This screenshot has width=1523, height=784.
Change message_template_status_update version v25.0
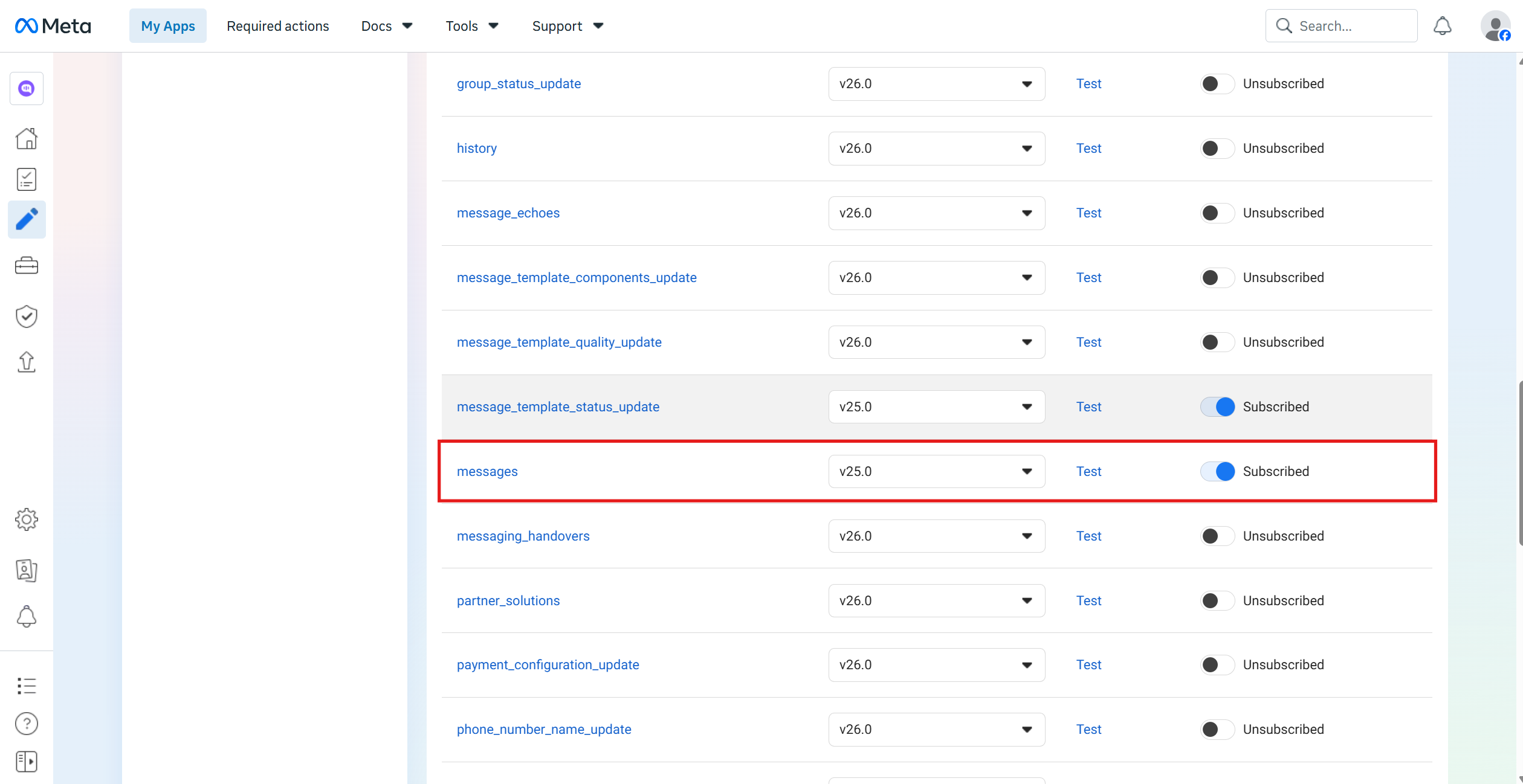[936, 407]
